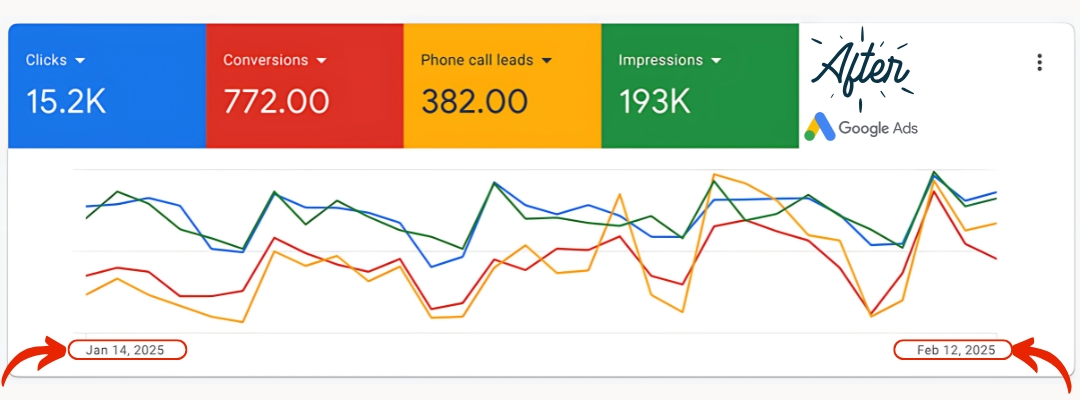Open the three-dot more options menu
This screenshot has width=1080, height=400.
click(1040, 62)
